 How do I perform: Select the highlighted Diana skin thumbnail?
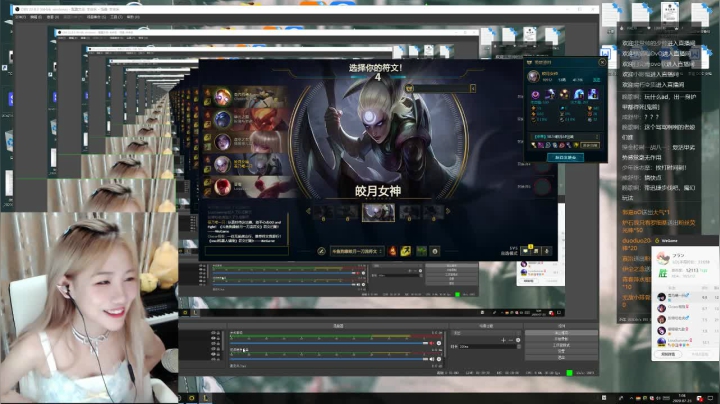pos(378,213)
